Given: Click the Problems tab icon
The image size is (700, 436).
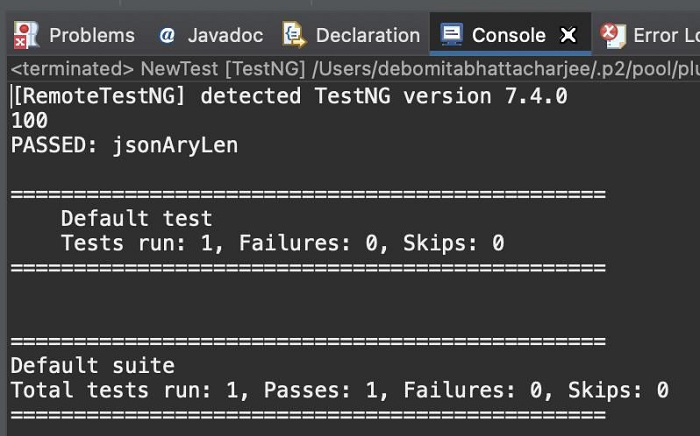Looking at the screenshot, I should point(26,36).
